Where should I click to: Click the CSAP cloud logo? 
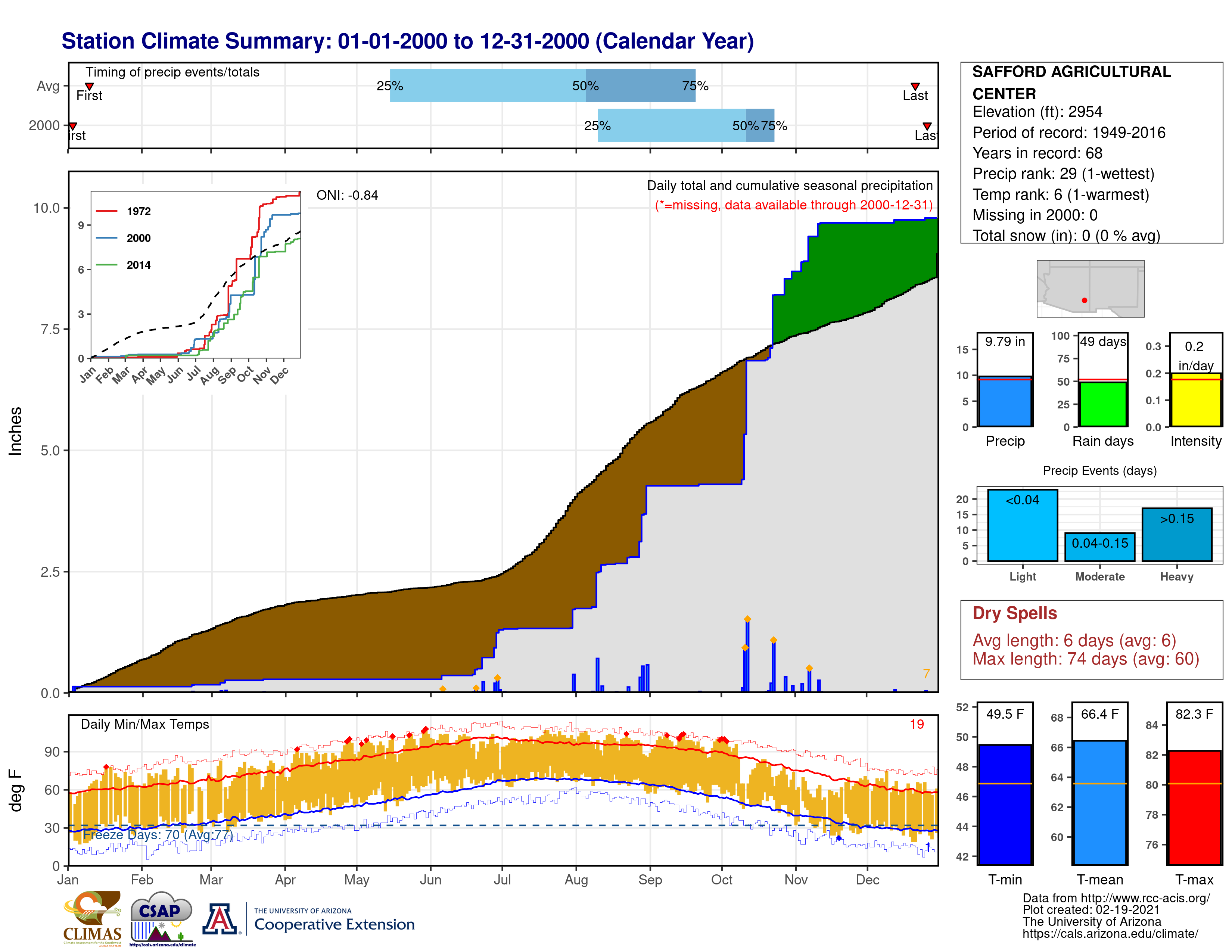coord(162,918)
